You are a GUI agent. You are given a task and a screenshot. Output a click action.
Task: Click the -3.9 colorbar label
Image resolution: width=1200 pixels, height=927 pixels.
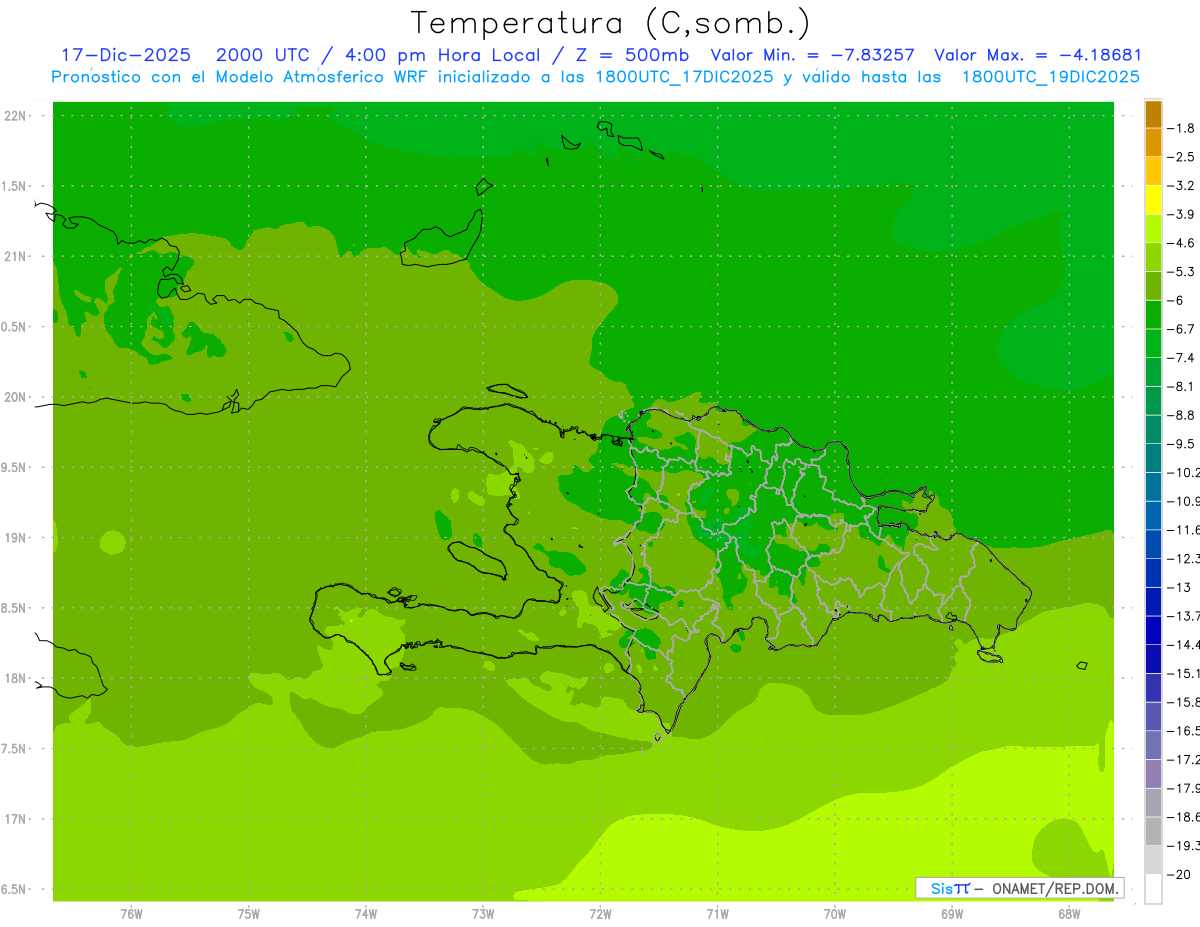click(1183, 214)
